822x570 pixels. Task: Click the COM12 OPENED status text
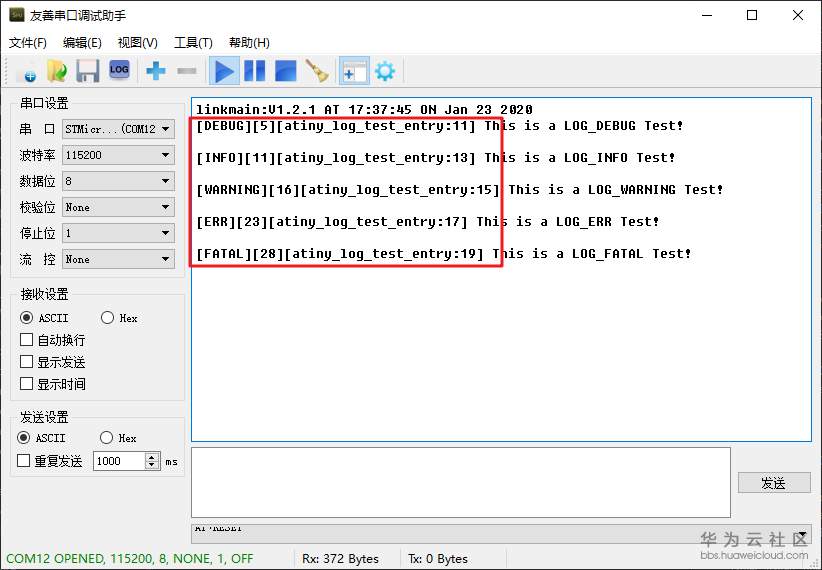pos(129,558)
